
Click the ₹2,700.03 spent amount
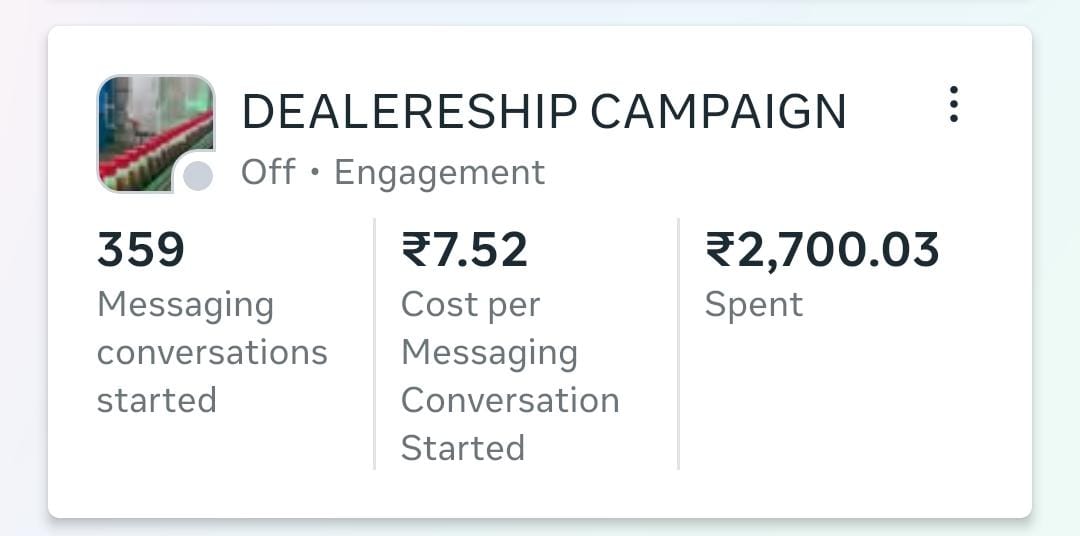point(822,249)
